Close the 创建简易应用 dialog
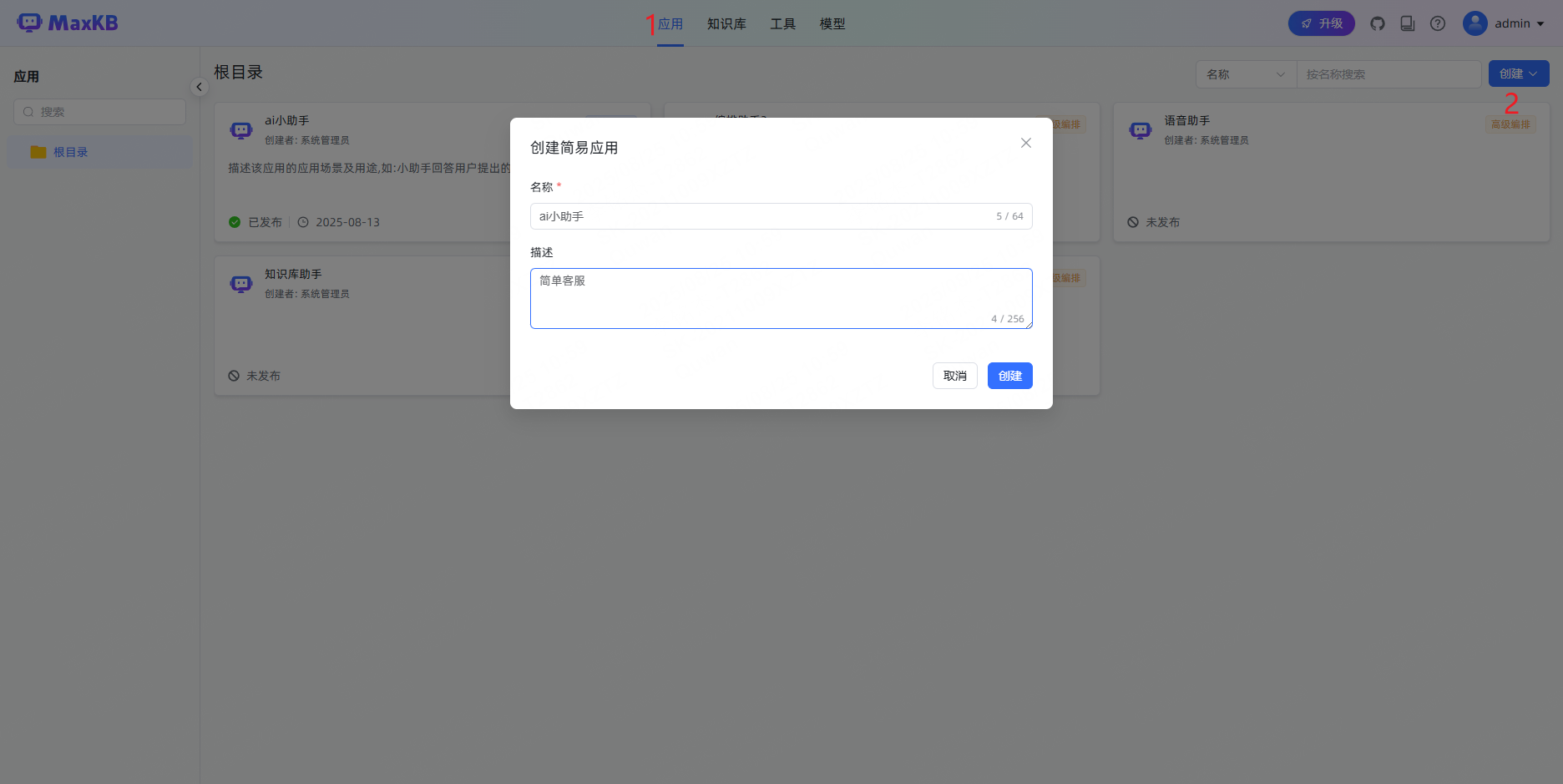 1026,143
